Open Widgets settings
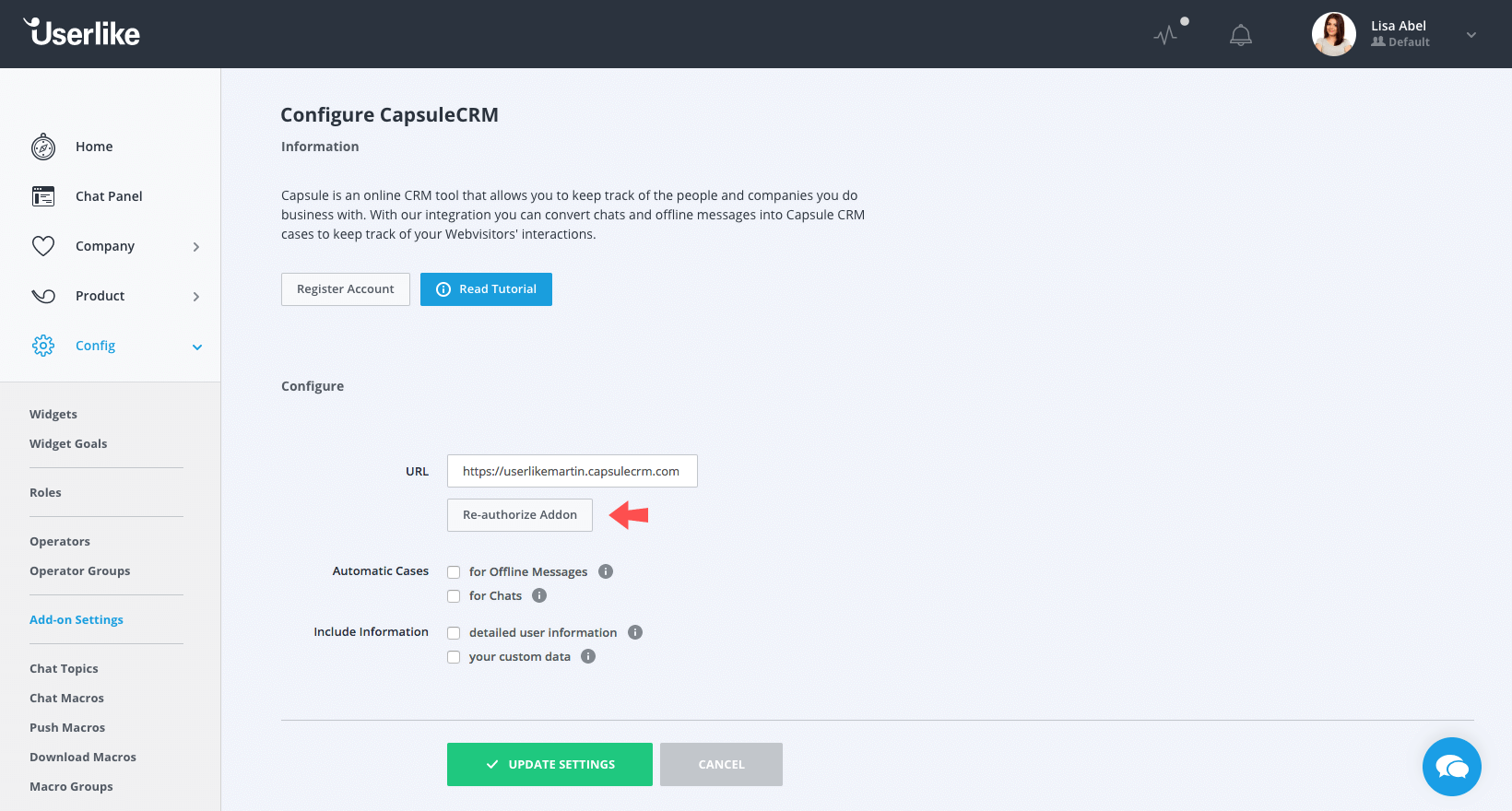This screenshot has width=1512, height=811. [53, 415]
